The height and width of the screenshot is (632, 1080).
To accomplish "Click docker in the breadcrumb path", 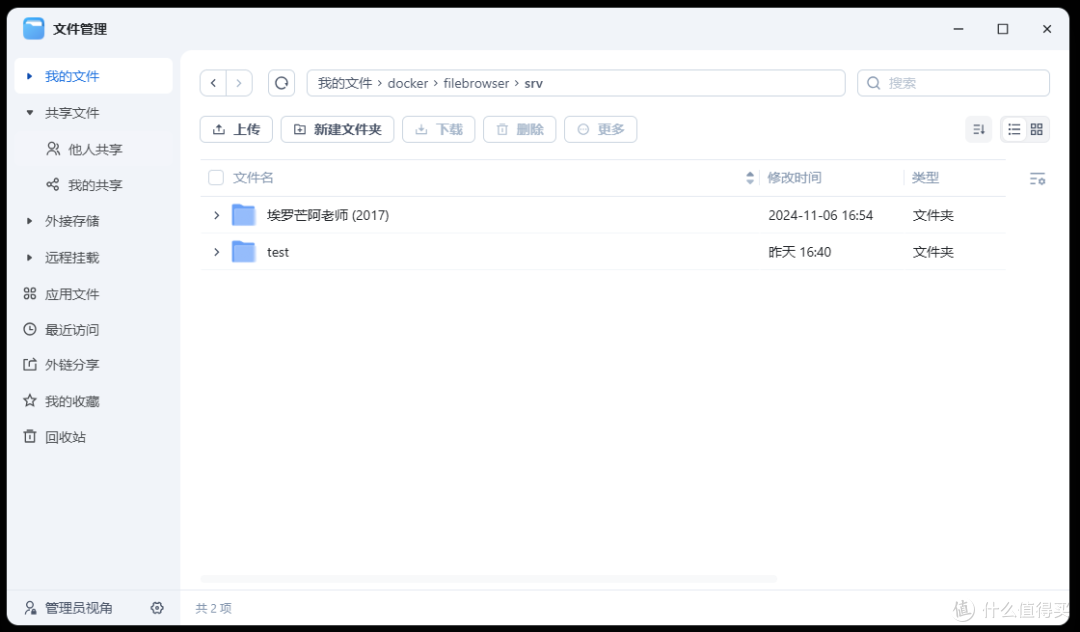I will [408, 83].
